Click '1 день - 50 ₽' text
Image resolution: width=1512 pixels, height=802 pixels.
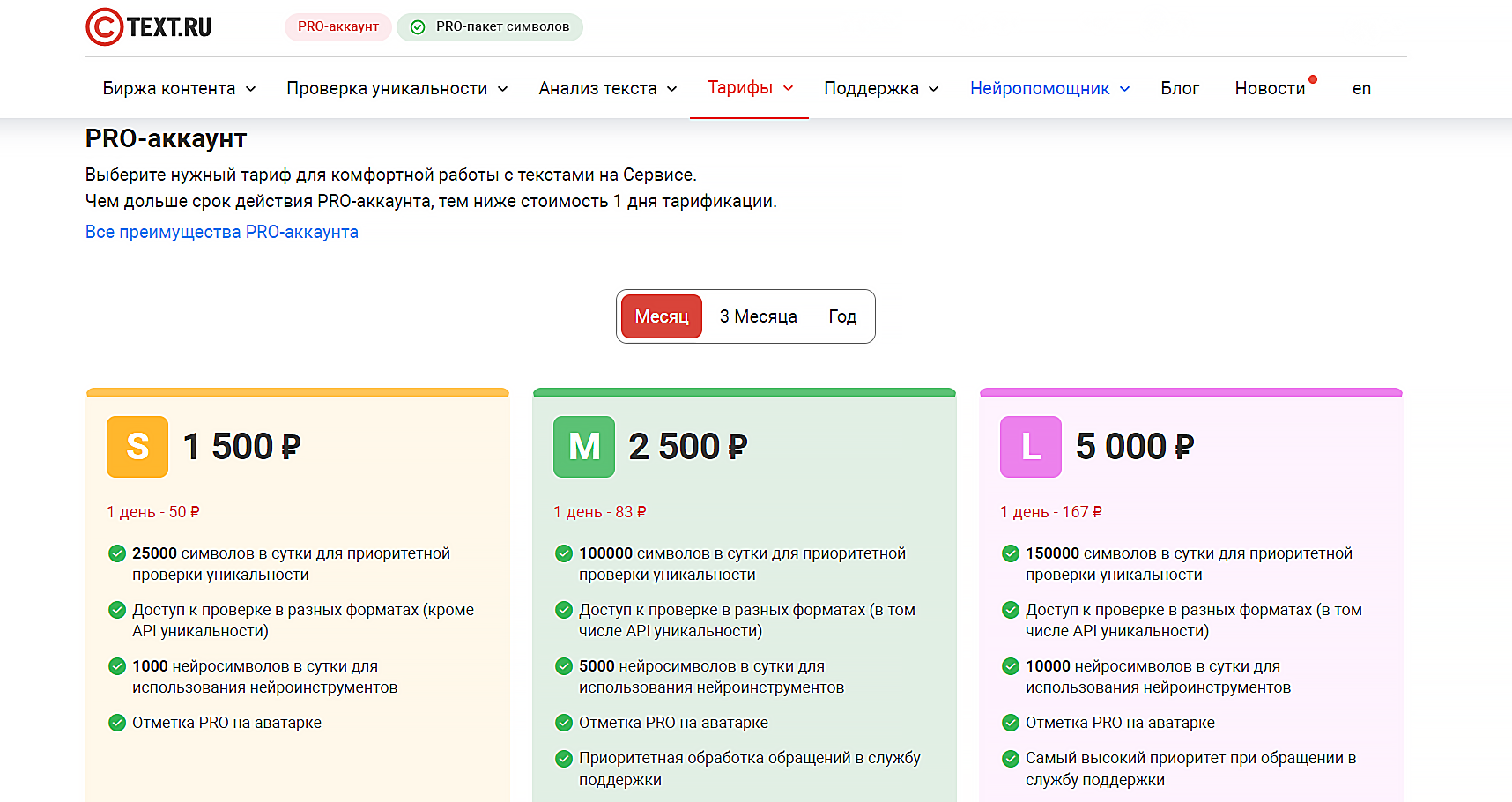point(153,512)
